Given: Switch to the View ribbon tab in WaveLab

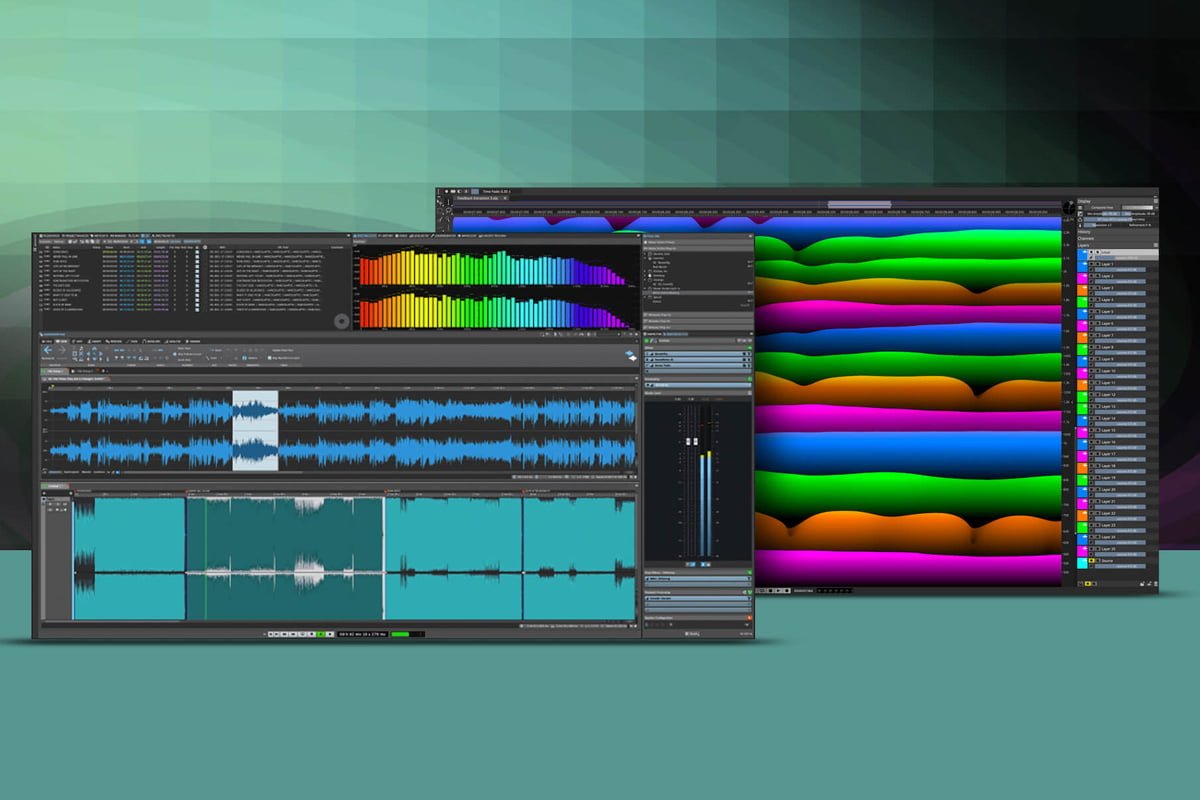Looking at the screenshot, I should point(62,341).
